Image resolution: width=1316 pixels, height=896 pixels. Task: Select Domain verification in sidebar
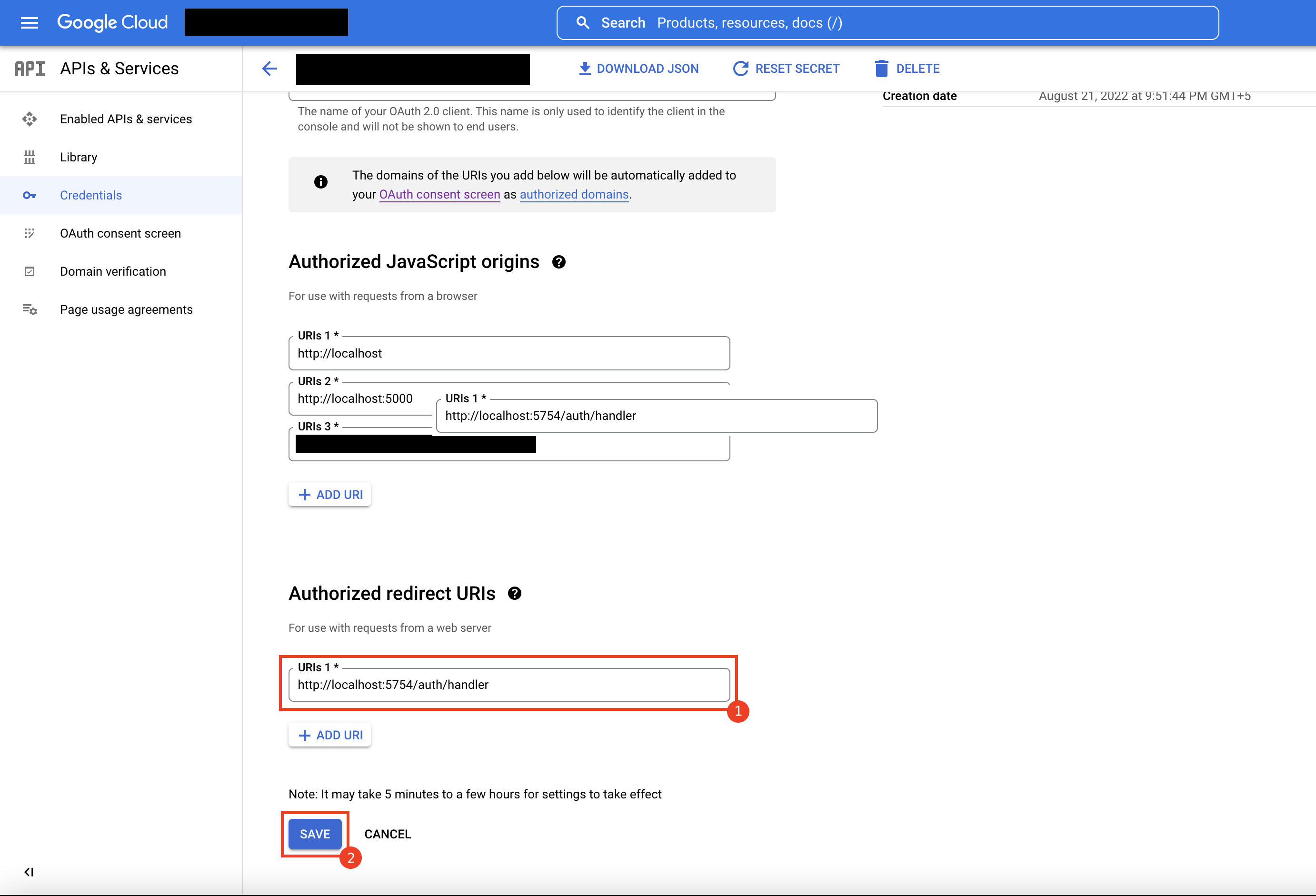(113, 271)
